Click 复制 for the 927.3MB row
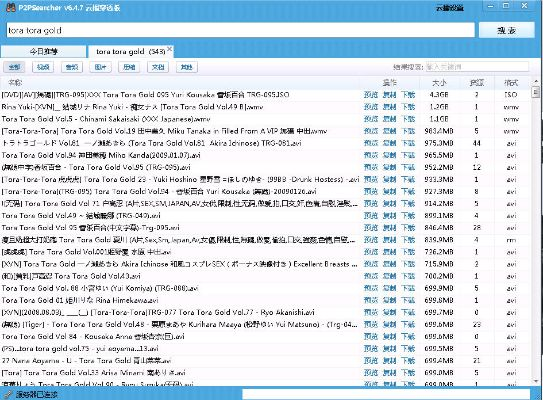Viewport: 543px width, 400px height. click(x=389, y=192)
